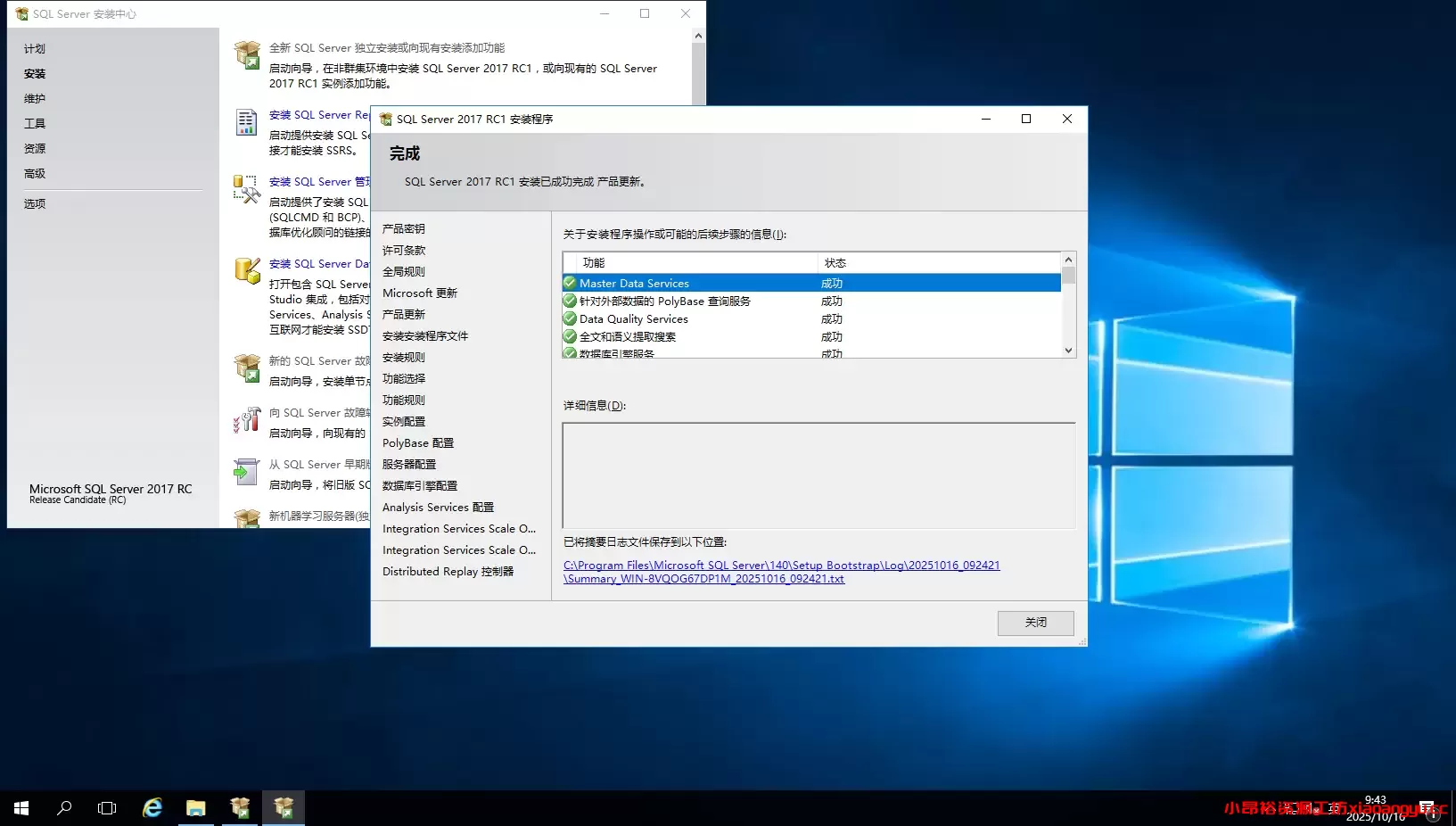Image resolution: width=1456 pixels, height=826 pixels.
Task: Open the Windows Start menu
Action: (20, 808)
